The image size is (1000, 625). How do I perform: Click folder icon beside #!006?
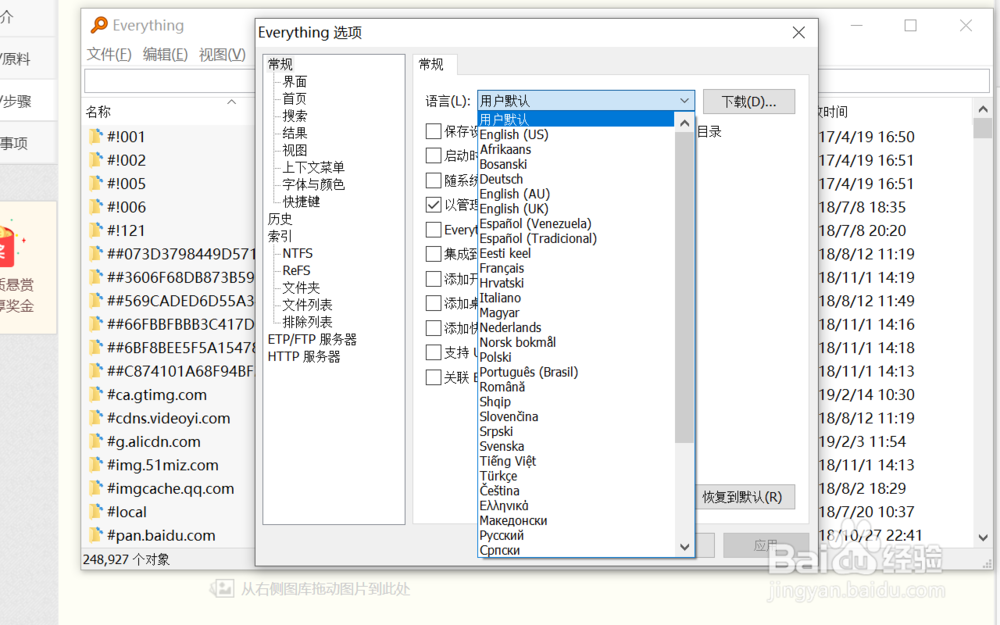pos(96,207)
